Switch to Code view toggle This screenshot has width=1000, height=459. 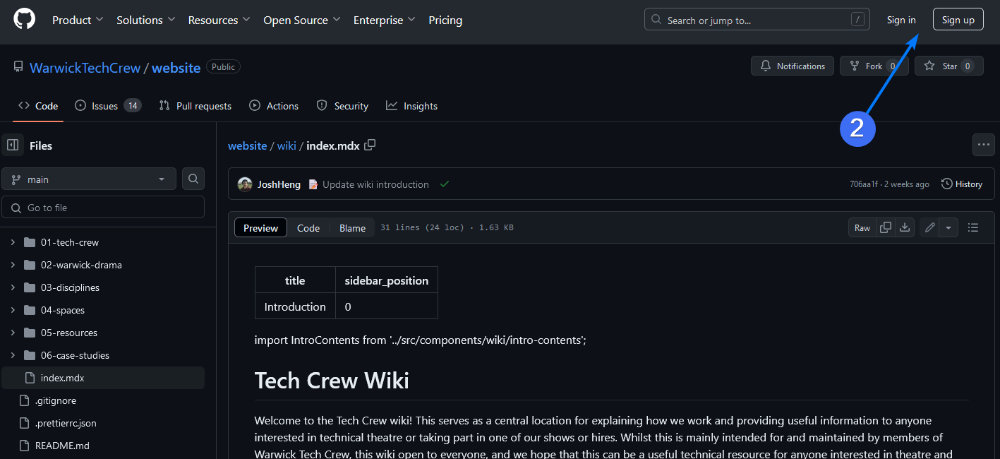pyautogui.click(x=308, y=228)
